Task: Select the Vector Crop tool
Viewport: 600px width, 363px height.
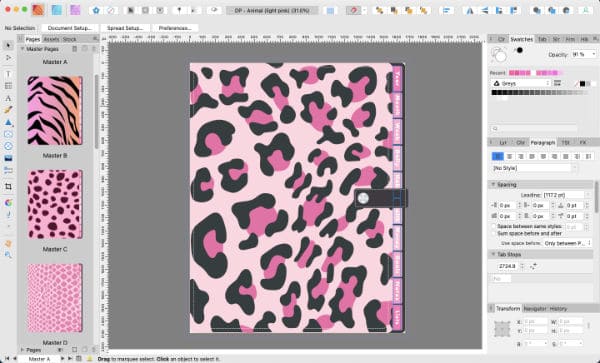Action: click(8, 186)
